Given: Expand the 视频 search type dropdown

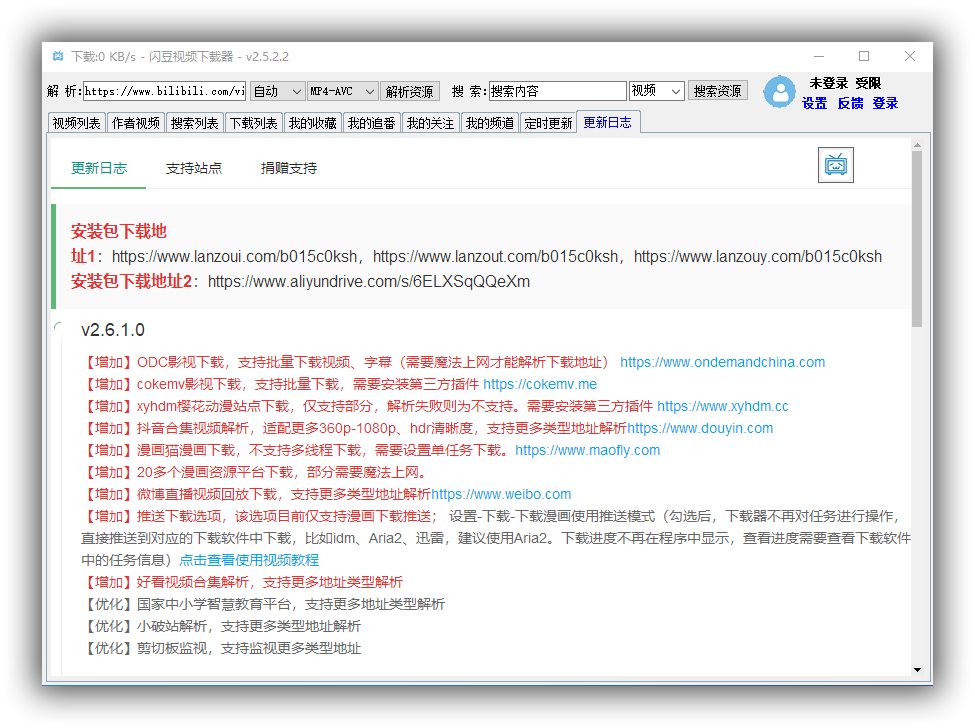Looking at the screenshot, I should pyautogui.click(x=656, y=91).
